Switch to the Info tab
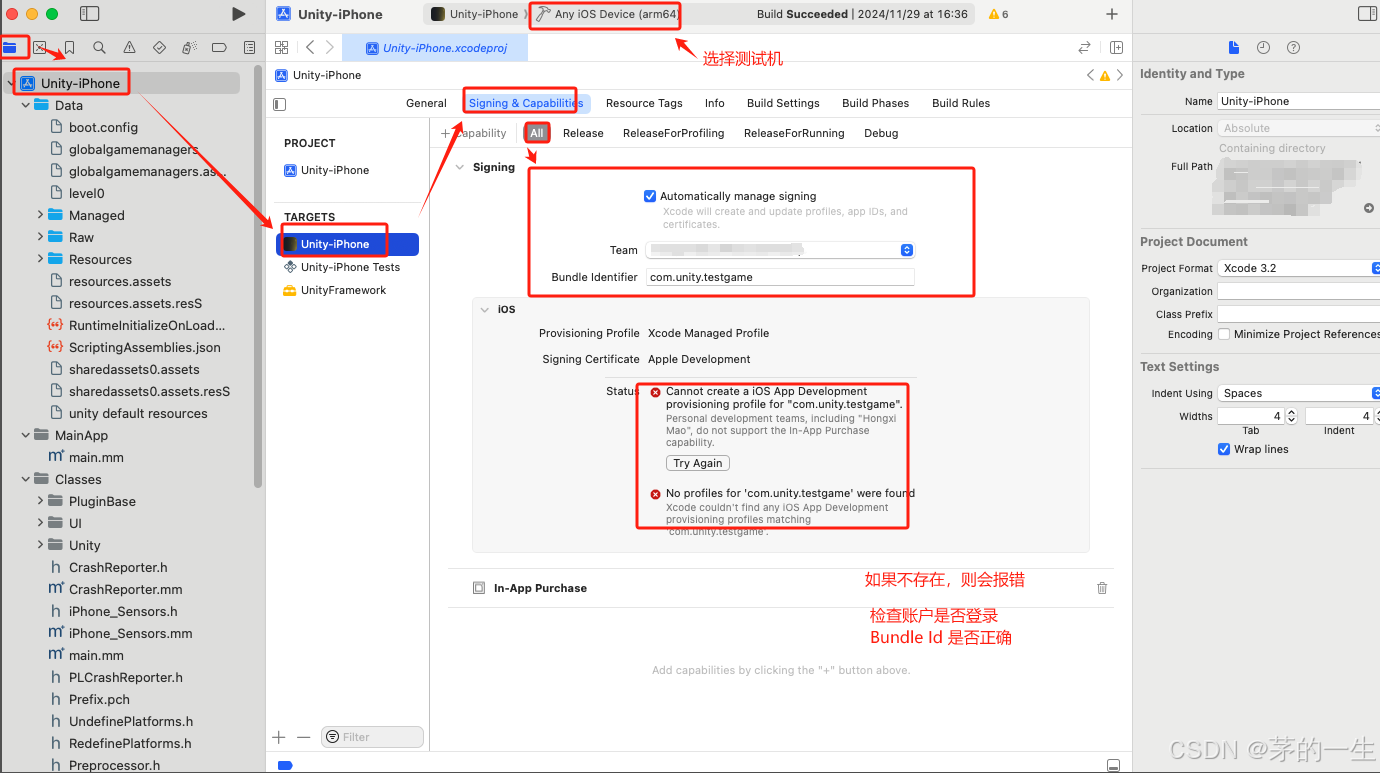 coord(714,103)
